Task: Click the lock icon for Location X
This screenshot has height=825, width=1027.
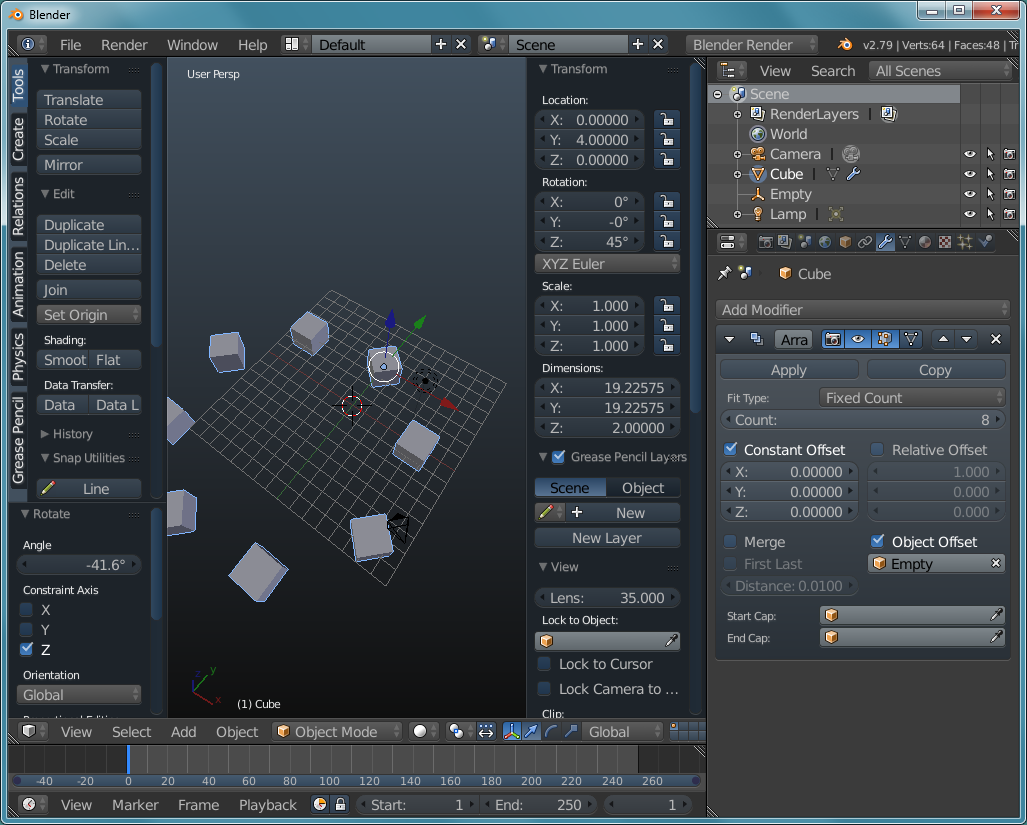Action: tap(667, 120)
